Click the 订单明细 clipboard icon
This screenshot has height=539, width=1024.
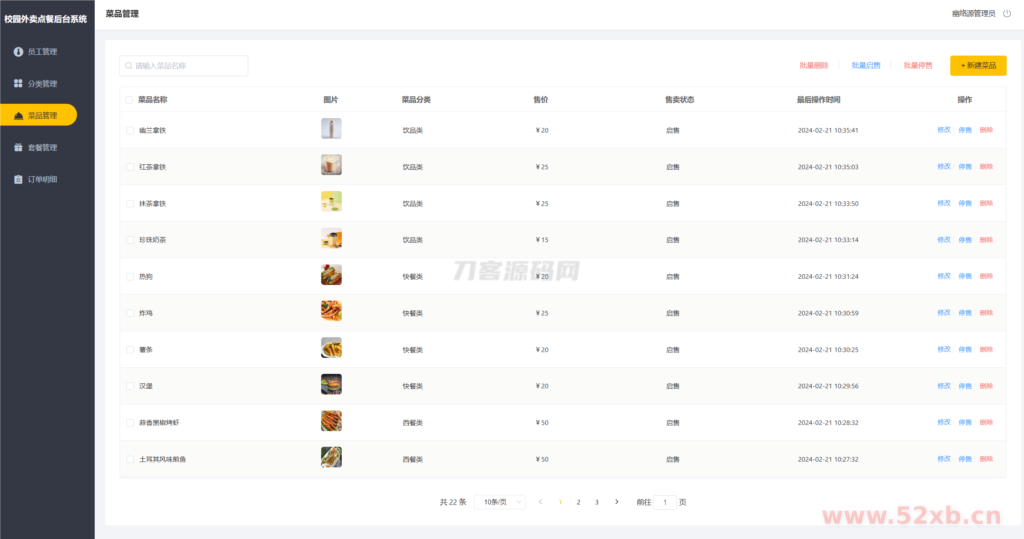tap(18, 179)
